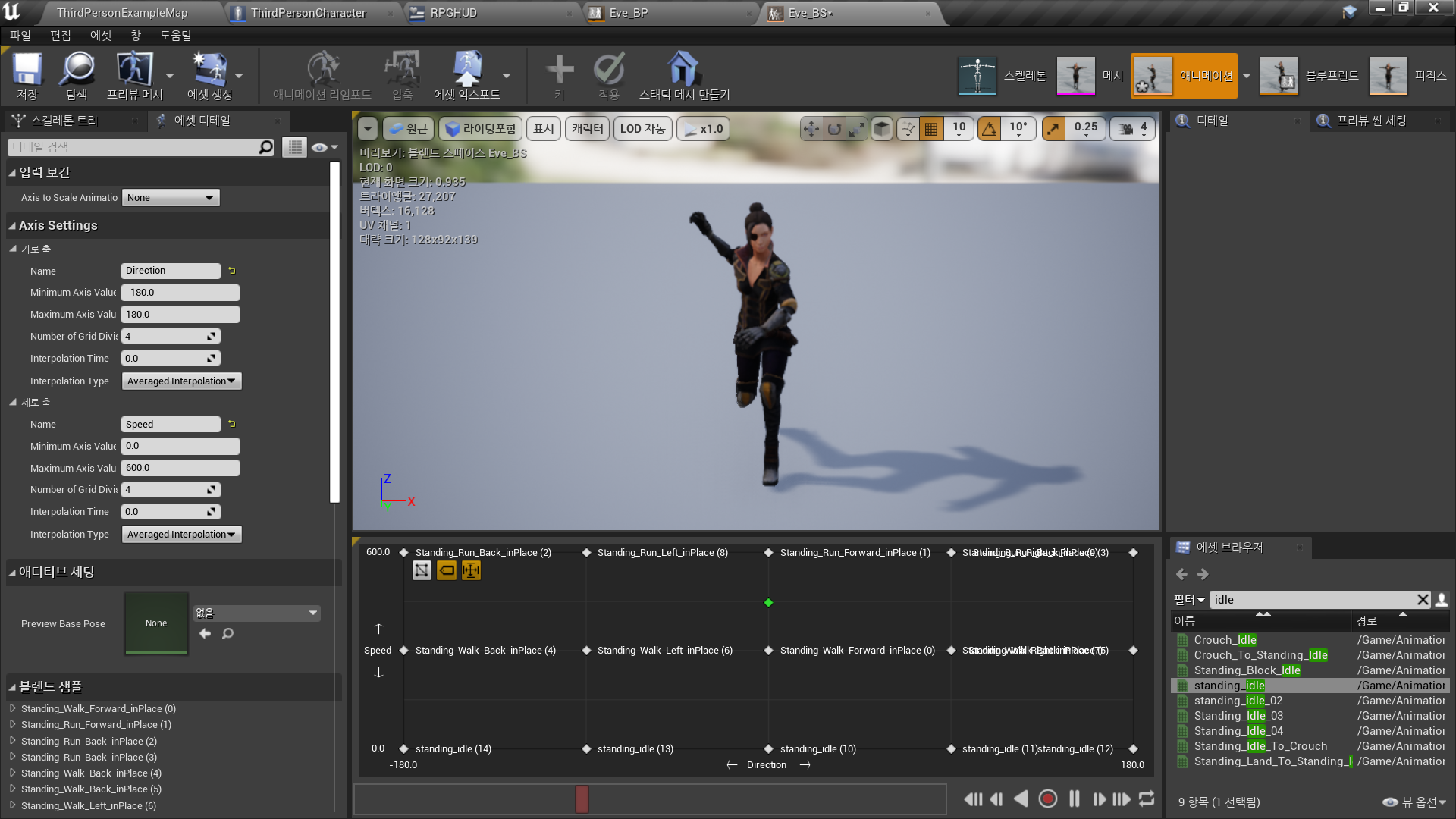Click the Create Asset (에셋 생성) icon
The height and width of the screenshot is (819, 1456).
pos(209,70)
